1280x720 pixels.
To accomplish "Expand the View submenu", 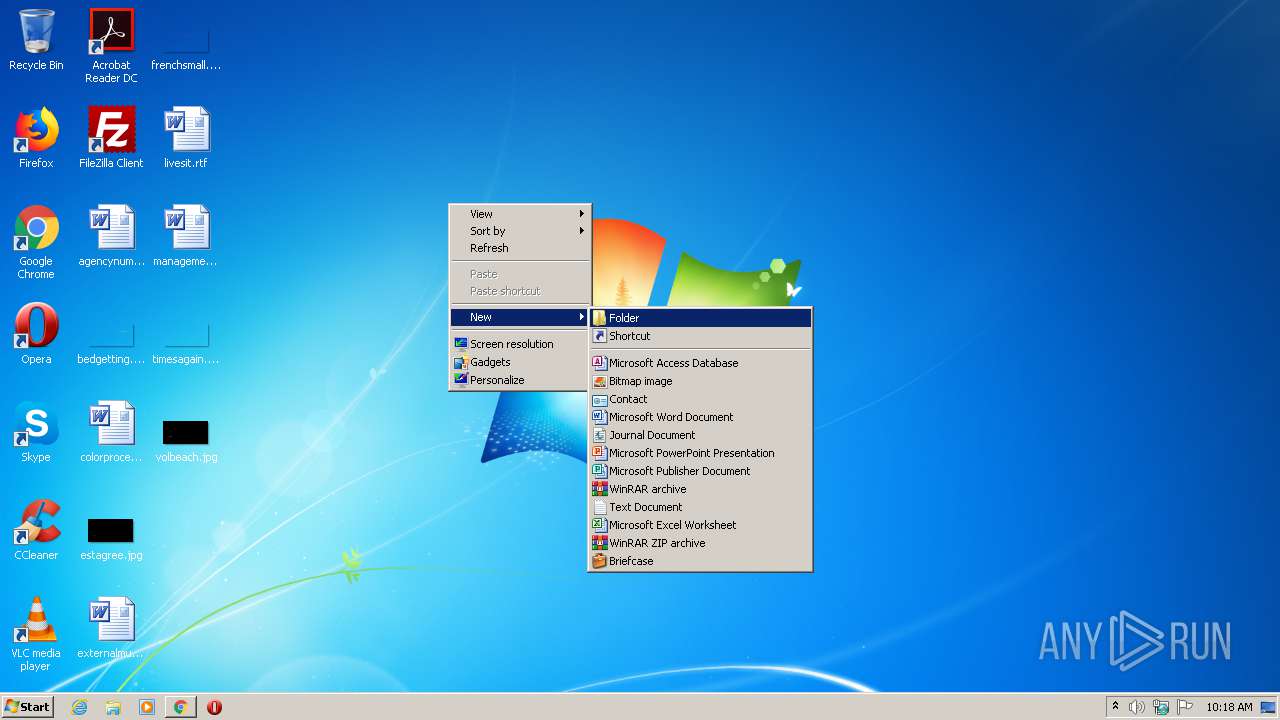I will point(520,214).
